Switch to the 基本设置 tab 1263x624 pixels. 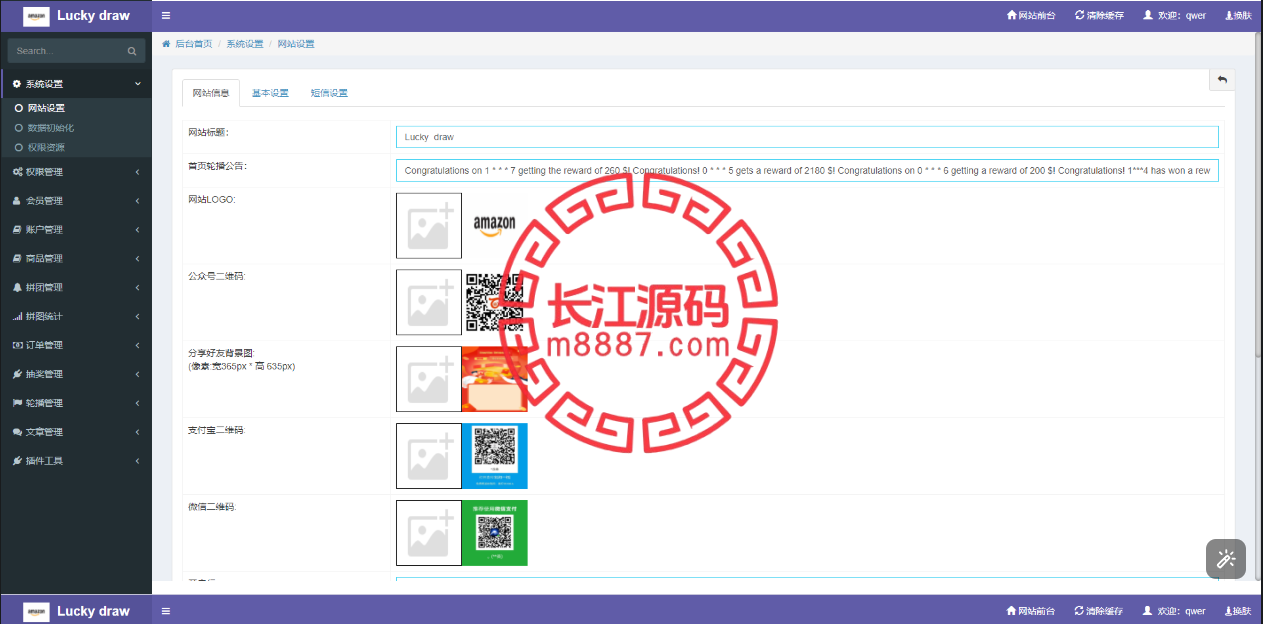click(270, 93)
